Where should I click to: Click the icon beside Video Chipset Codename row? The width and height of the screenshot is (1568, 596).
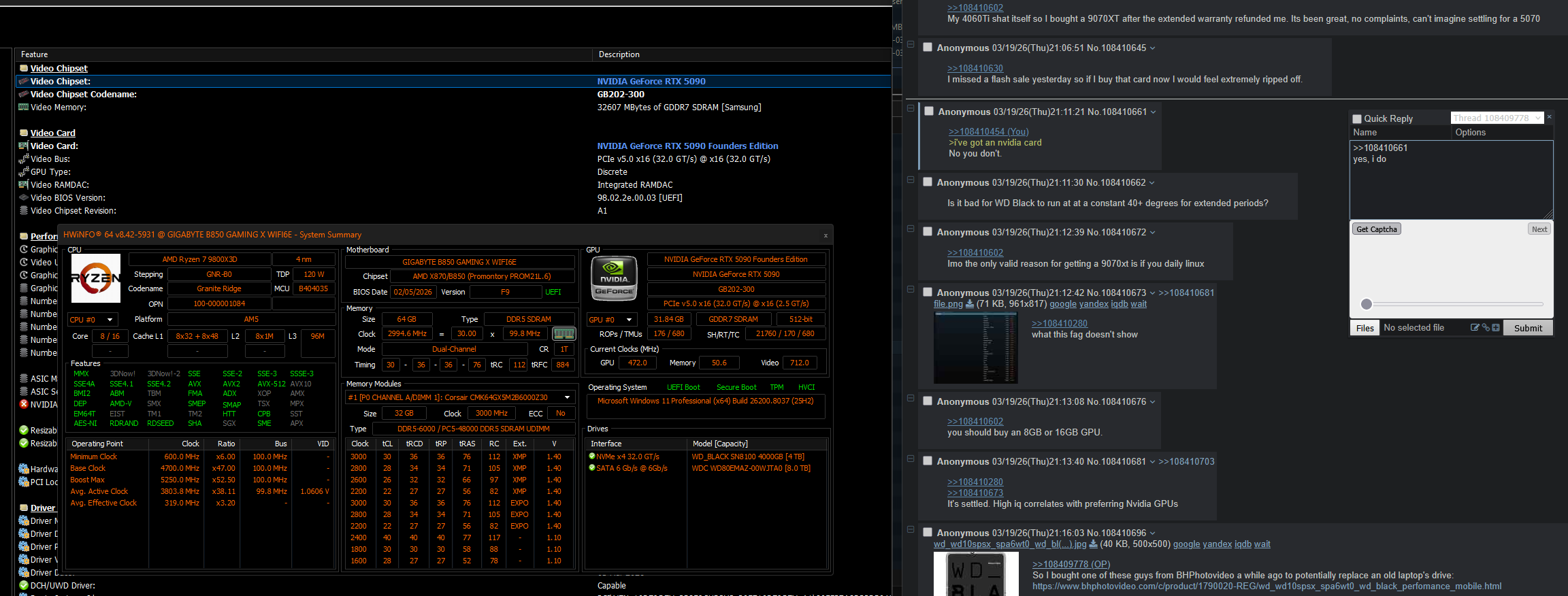(x=24, y=94)
